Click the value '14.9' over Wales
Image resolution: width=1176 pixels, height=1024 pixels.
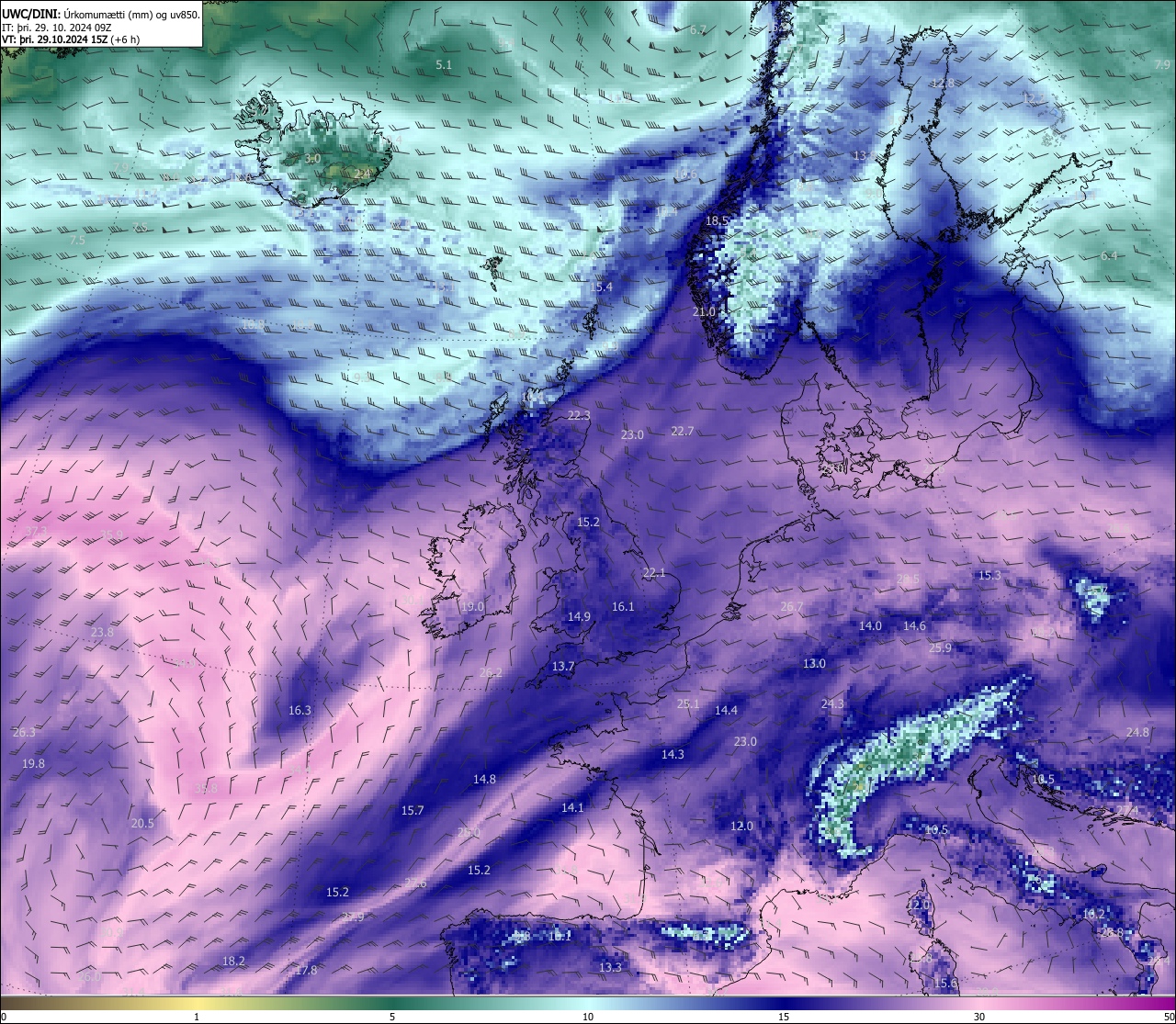pos(579,617)
